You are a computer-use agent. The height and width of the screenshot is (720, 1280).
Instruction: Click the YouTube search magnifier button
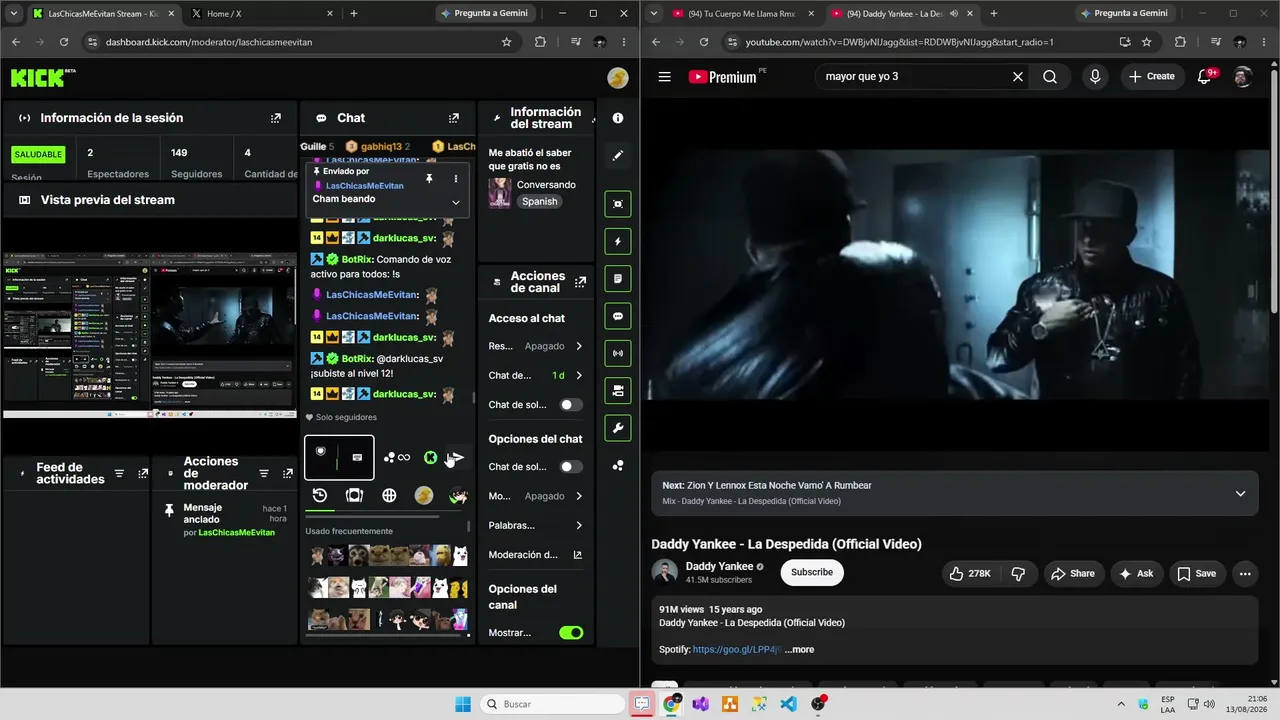(x=1050, y=77)
